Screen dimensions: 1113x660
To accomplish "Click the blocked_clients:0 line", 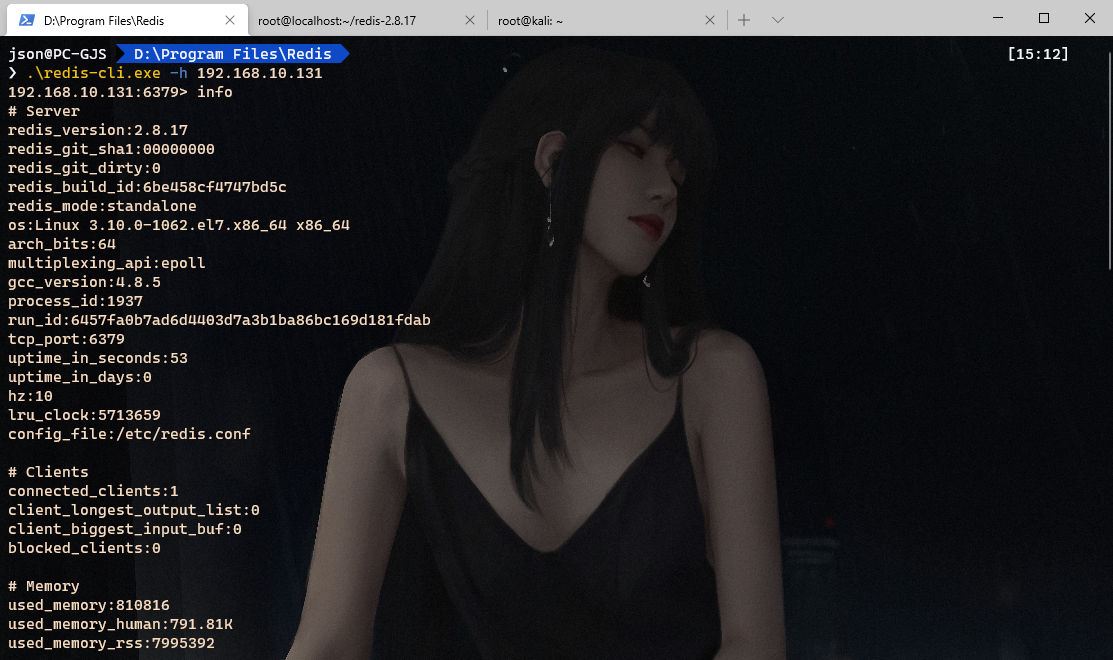I will click(x=84, y=549).
